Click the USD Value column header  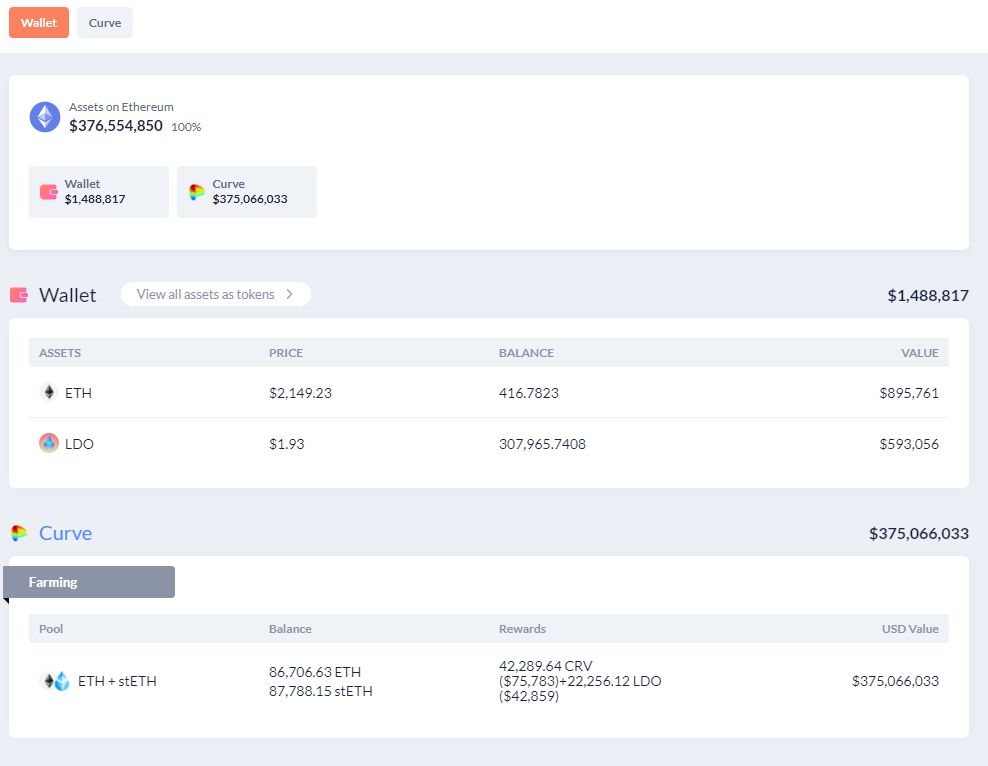pos(910,629)
